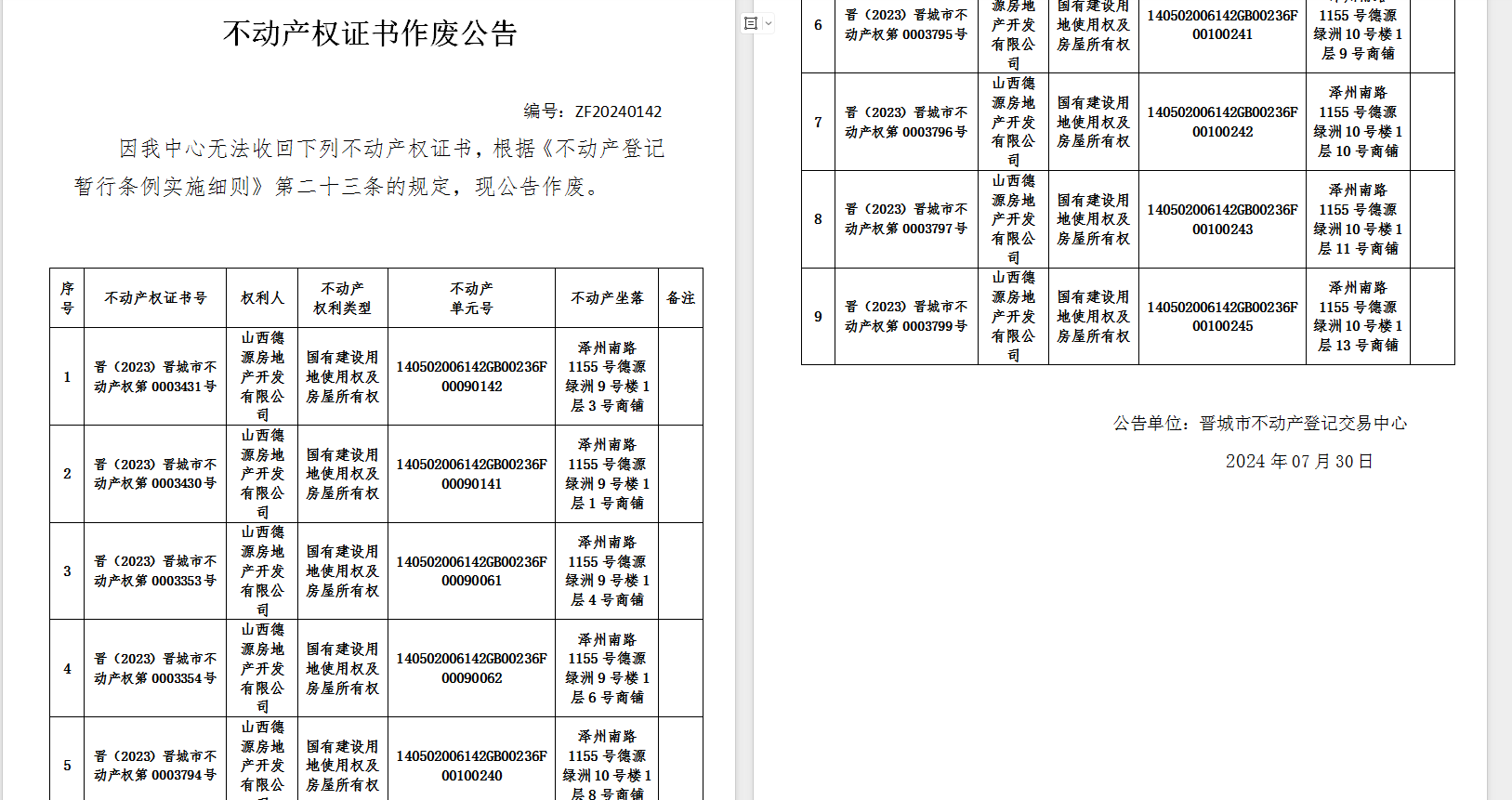Select certificate number 不动产权第 0003795 号
The image size is (1512, 800).
(x=906, y=34)
